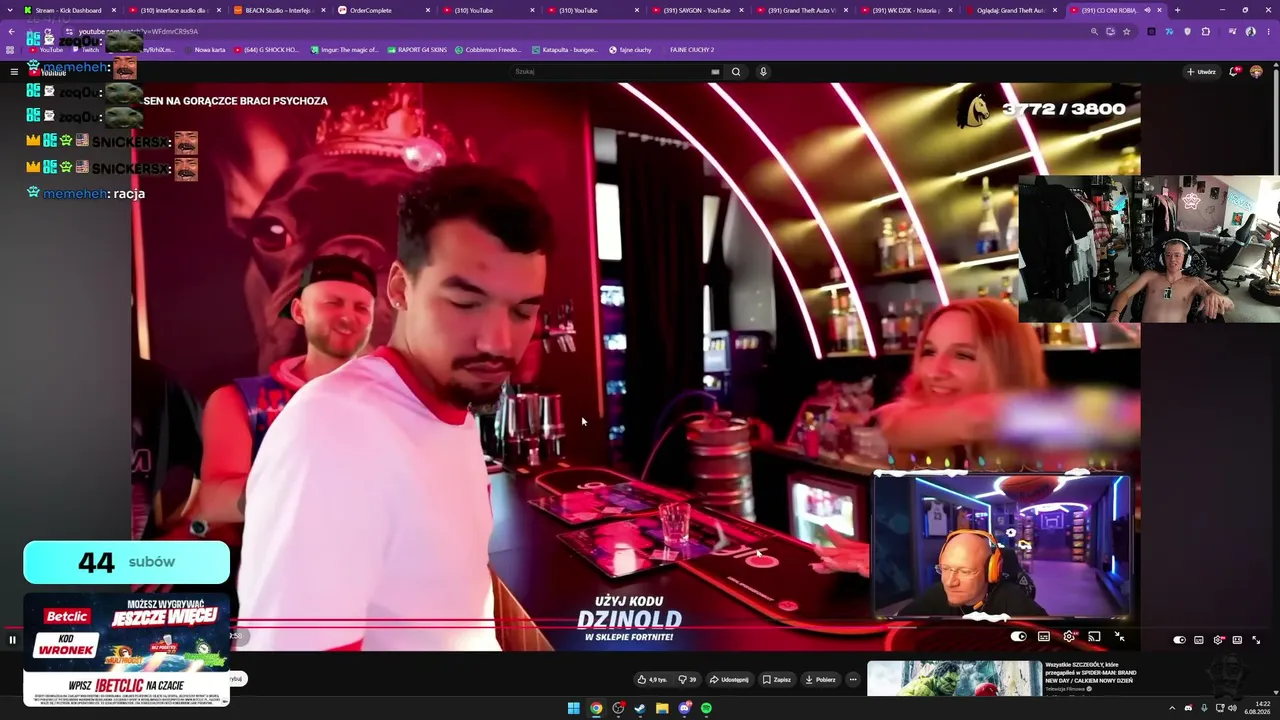Pause the YouTube video playback
Viewport: 1280px width, 720px height.
12,640
